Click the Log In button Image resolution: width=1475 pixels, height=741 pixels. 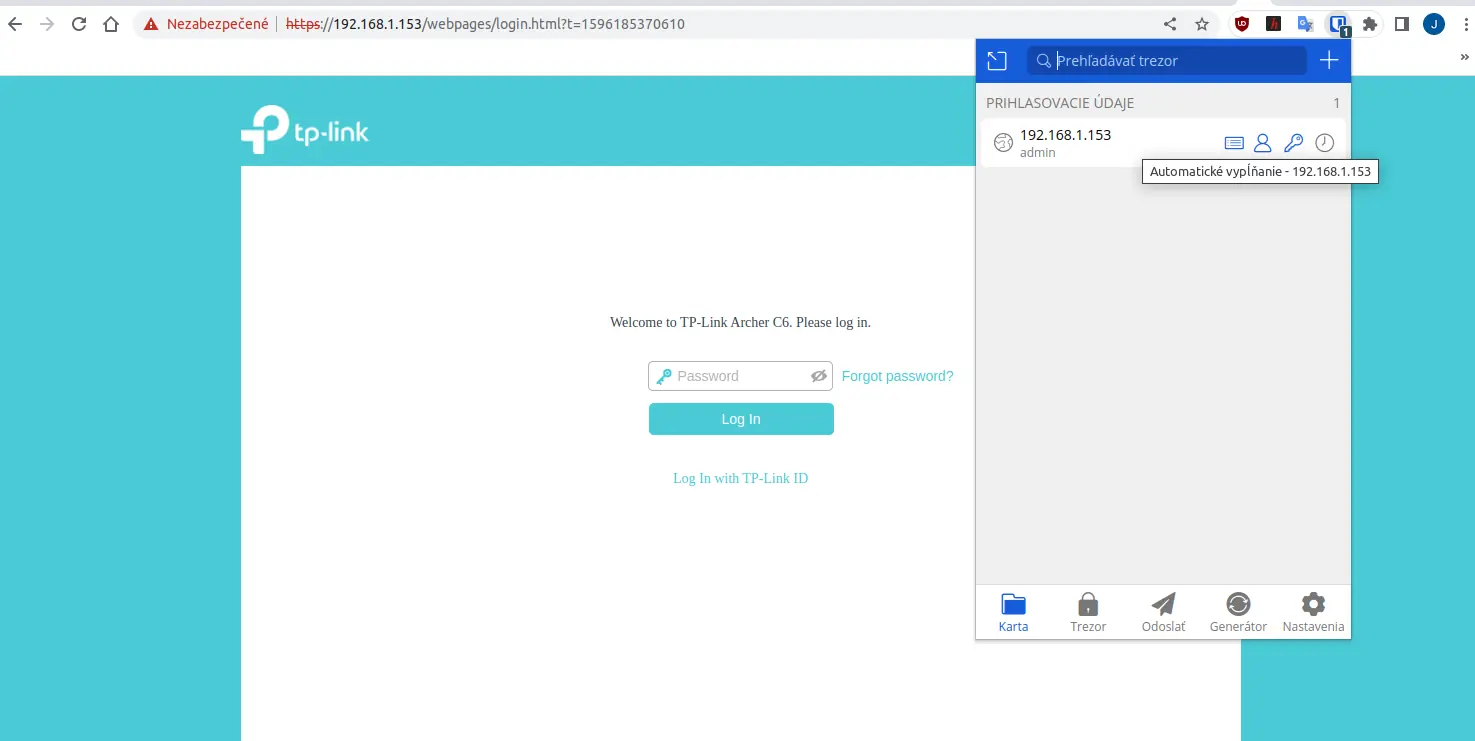(x=741, y=419)
